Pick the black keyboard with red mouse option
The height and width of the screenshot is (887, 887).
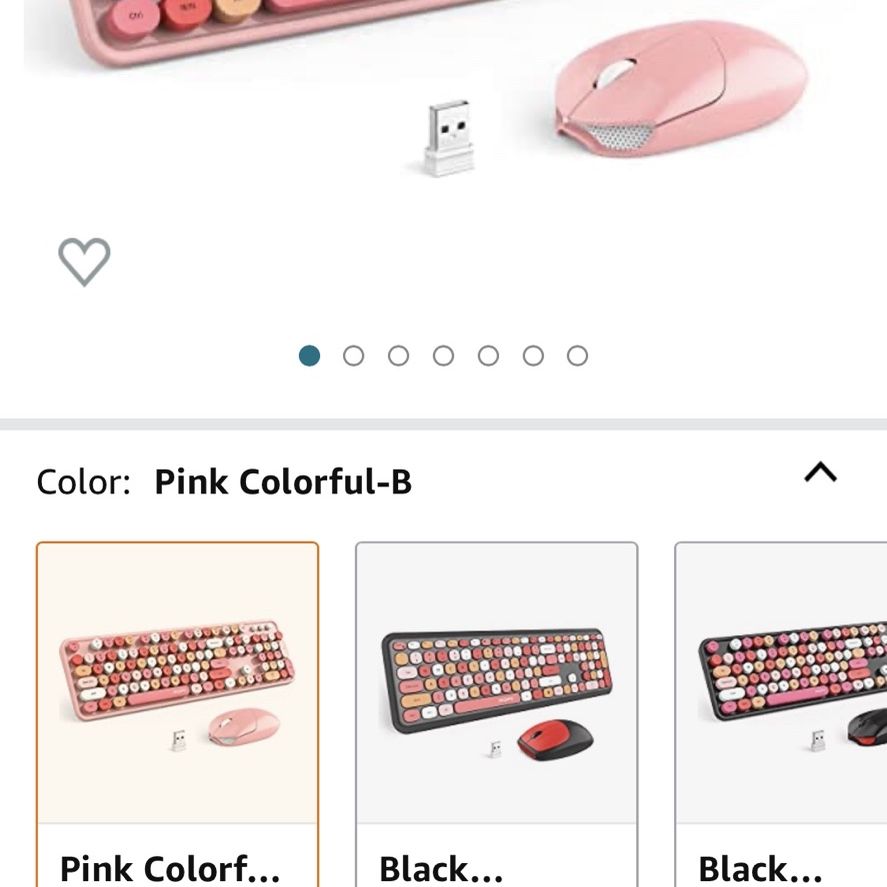pyautogui.click(x=496, y=714)
